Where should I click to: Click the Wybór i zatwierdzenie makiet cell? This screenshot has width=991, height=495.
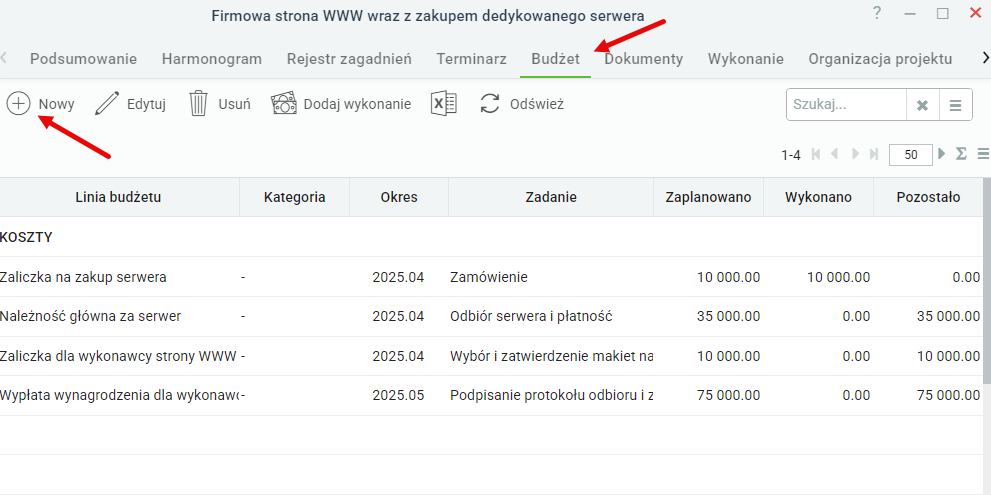pyautogui.click(x=551, y=356)
